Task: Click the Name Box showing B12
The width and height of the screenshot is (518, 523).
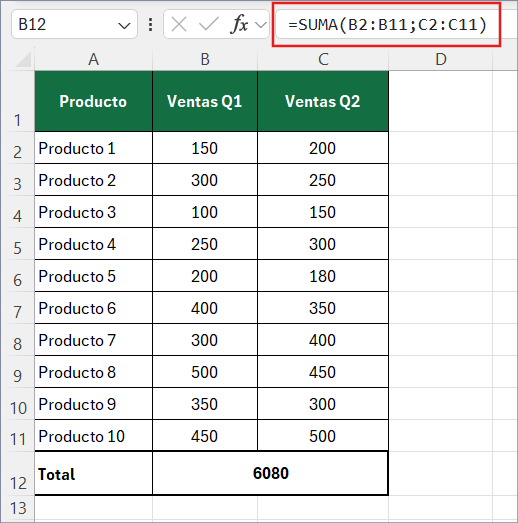Action: (x=74, y=24)
